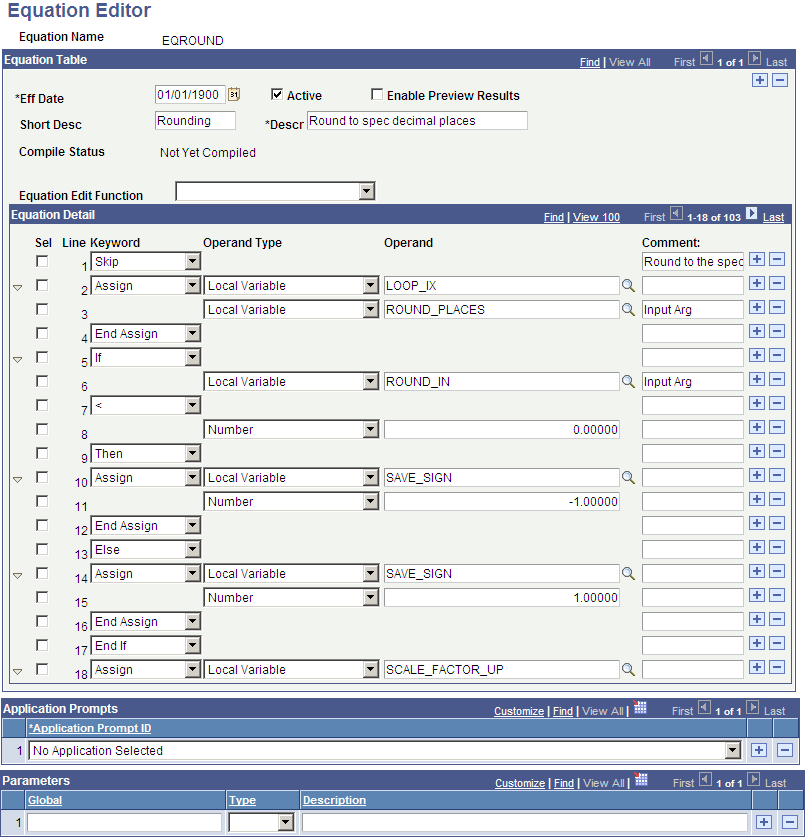
Task: Open the calendar picker for Eff Date
Action: (x=234, y=94)
